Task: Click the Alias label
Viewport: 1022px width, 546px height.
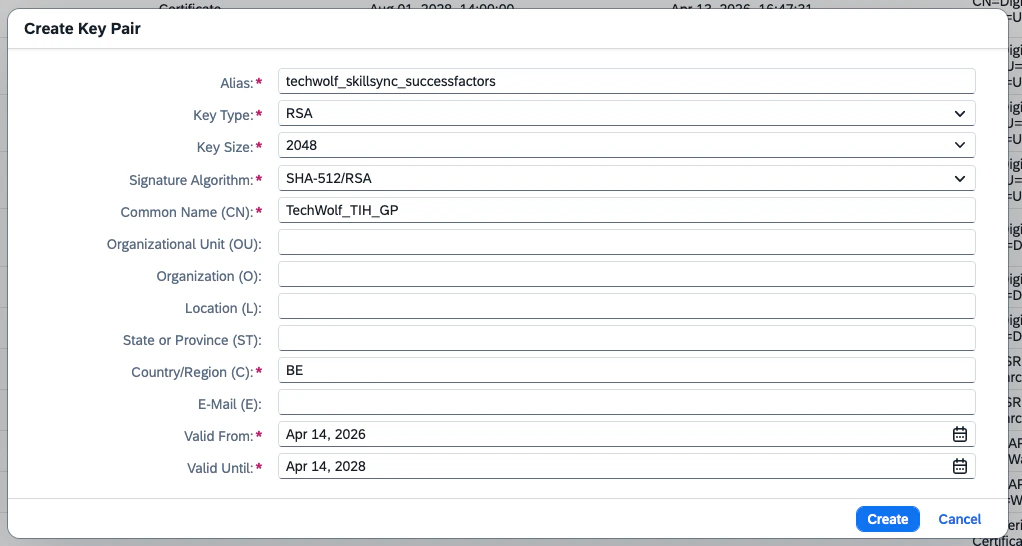Action: tap(237, 83)
